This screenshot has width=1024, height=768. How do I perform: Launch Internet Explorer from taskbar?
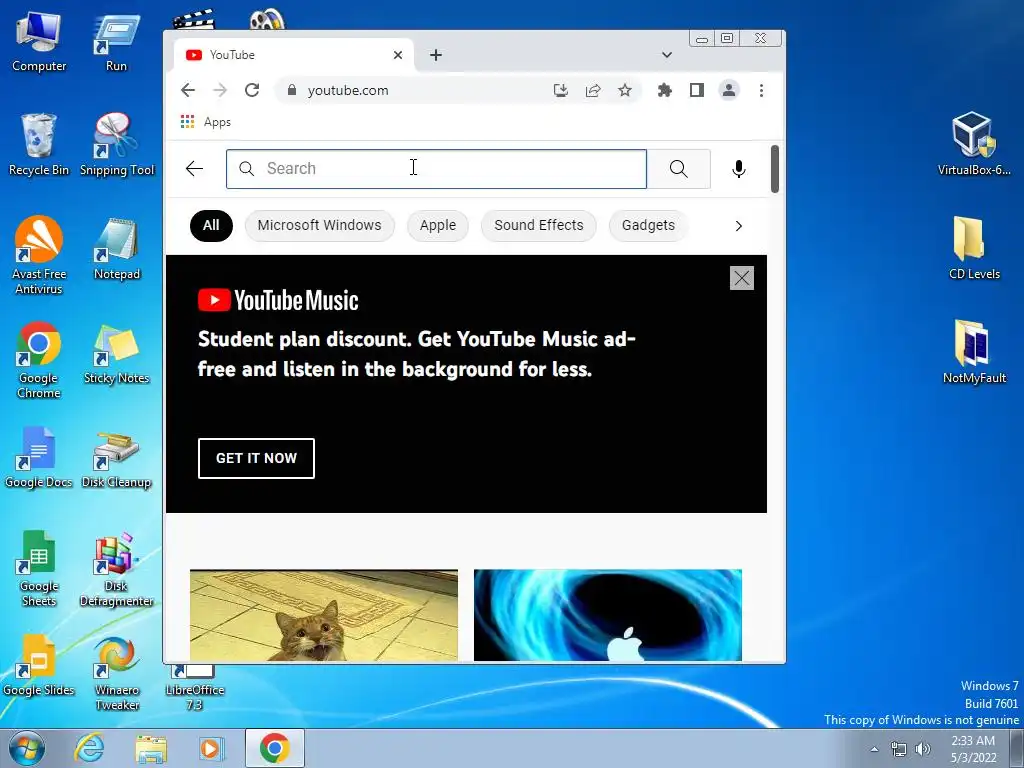(x=89, y=748)
